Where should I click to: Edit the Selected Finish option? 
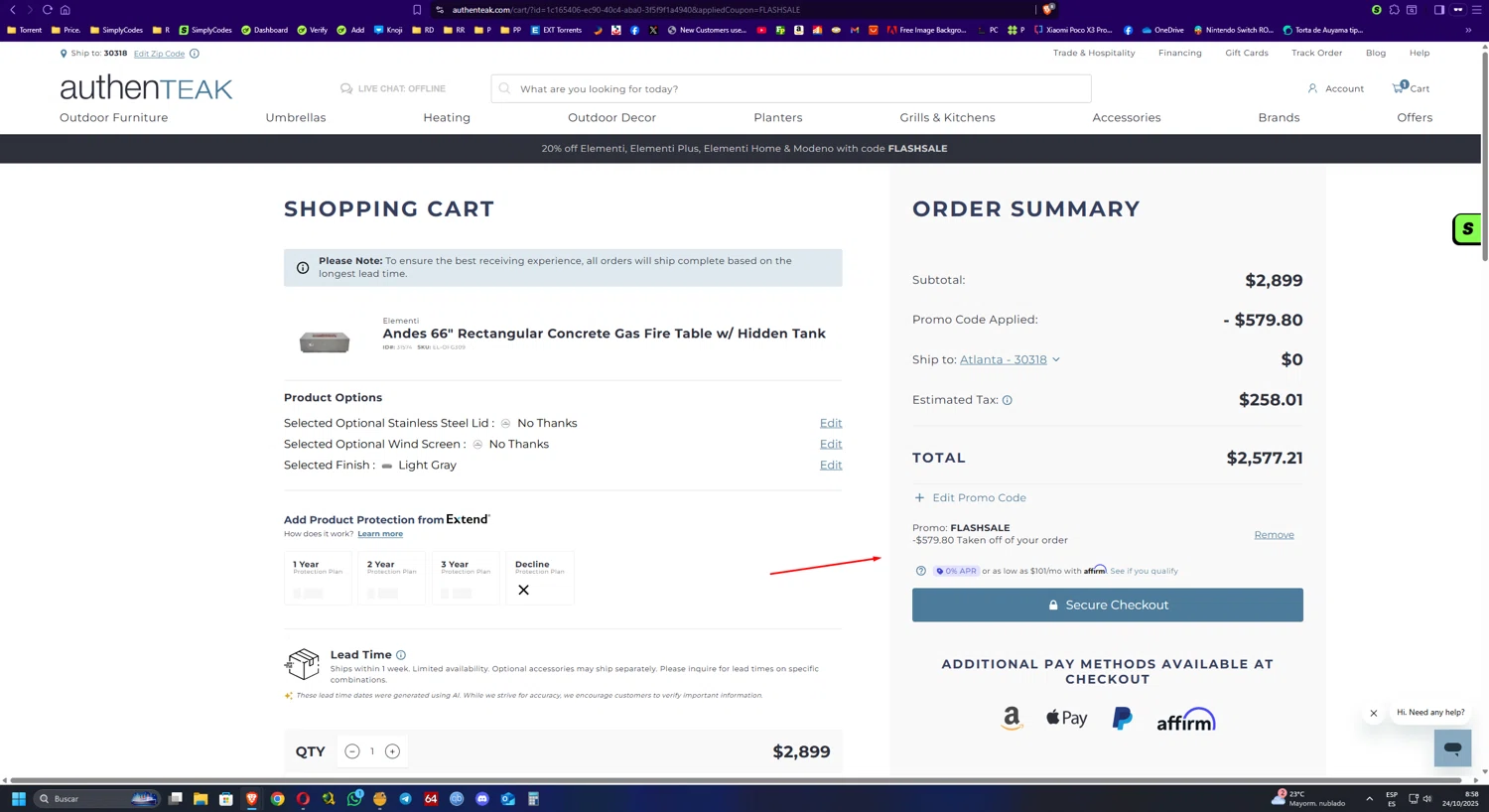[x=831, y=466]
